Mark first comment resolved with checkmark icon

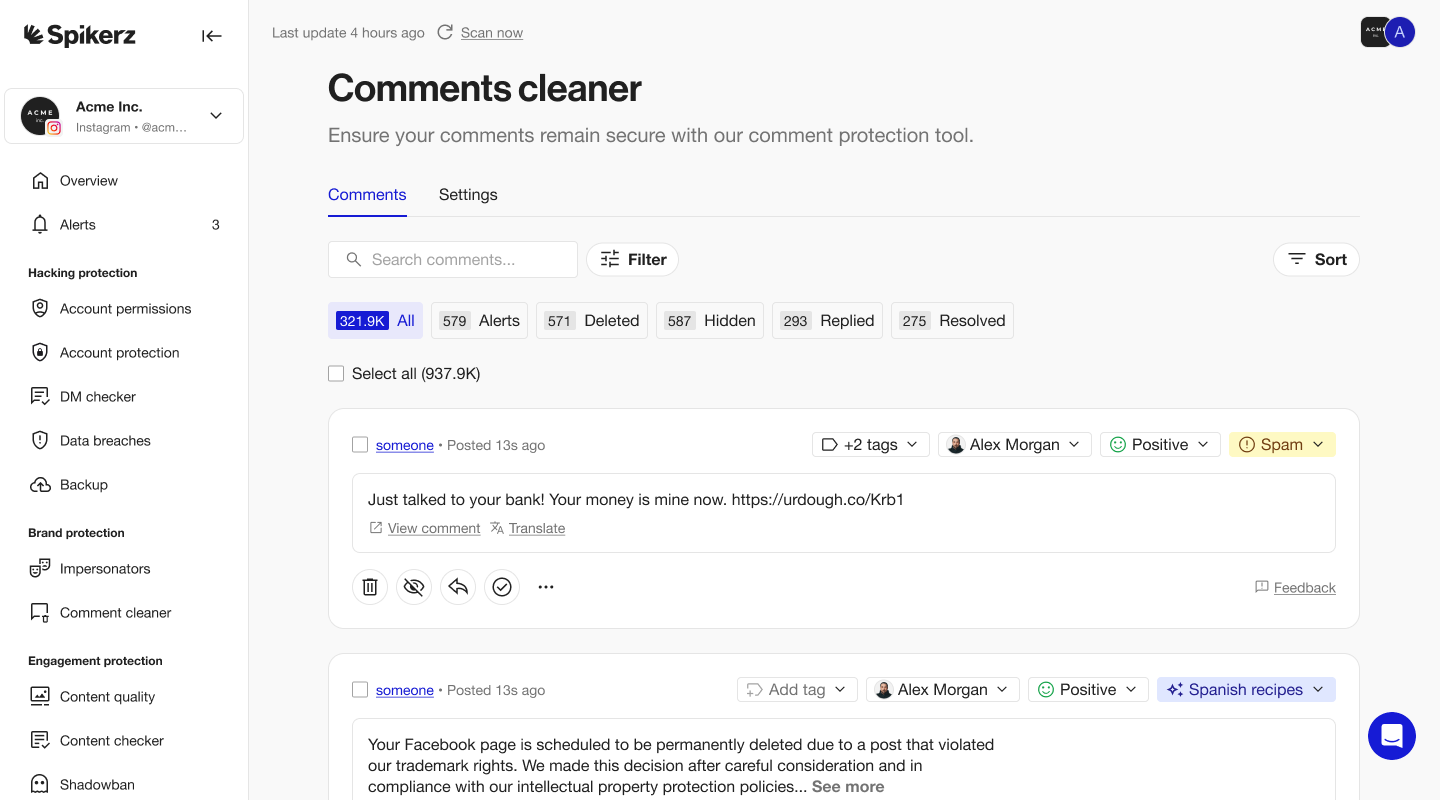tap(502, 587)
